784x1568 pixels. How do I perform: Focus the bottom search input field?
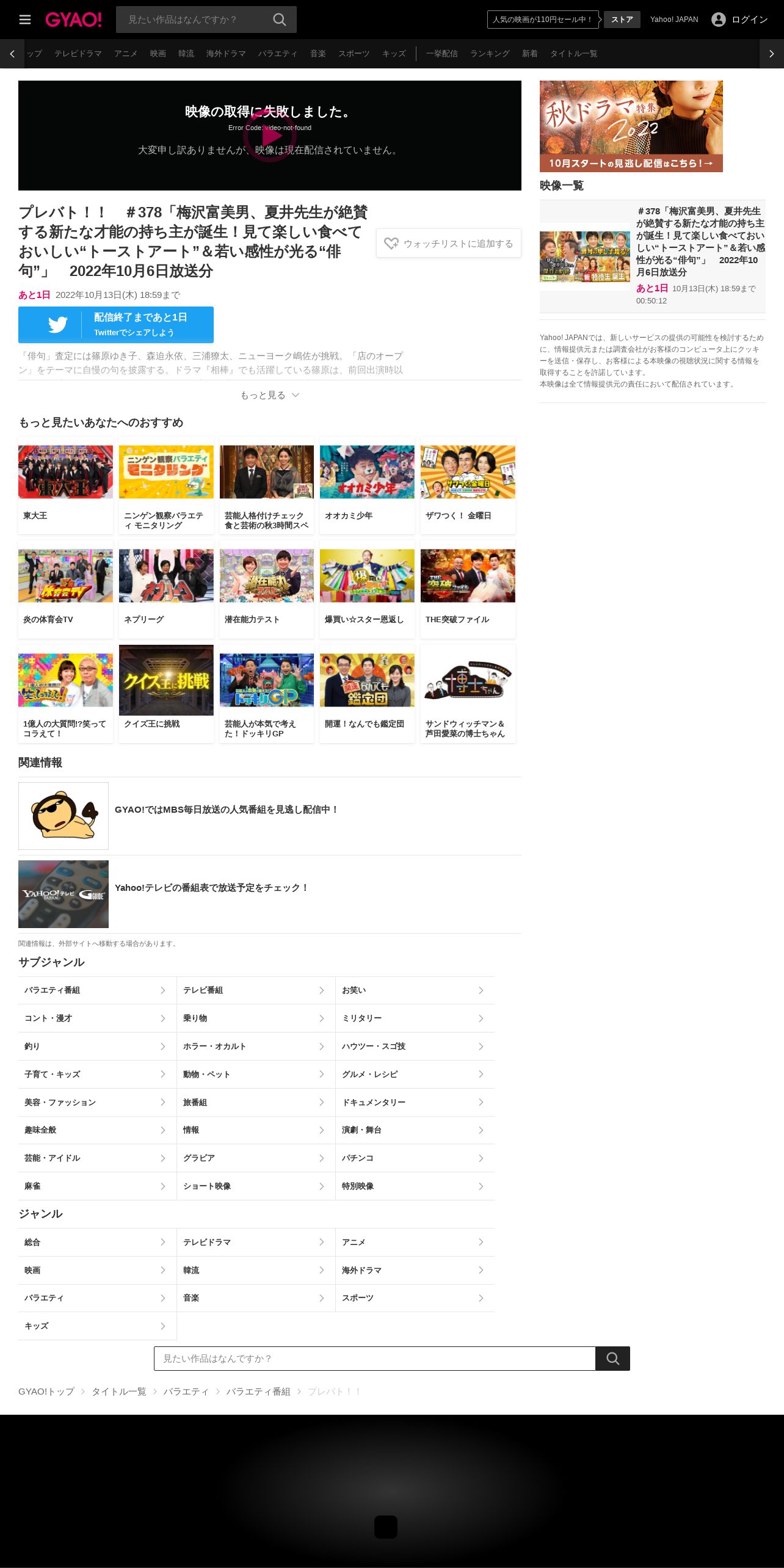(x=374, y=1359)
